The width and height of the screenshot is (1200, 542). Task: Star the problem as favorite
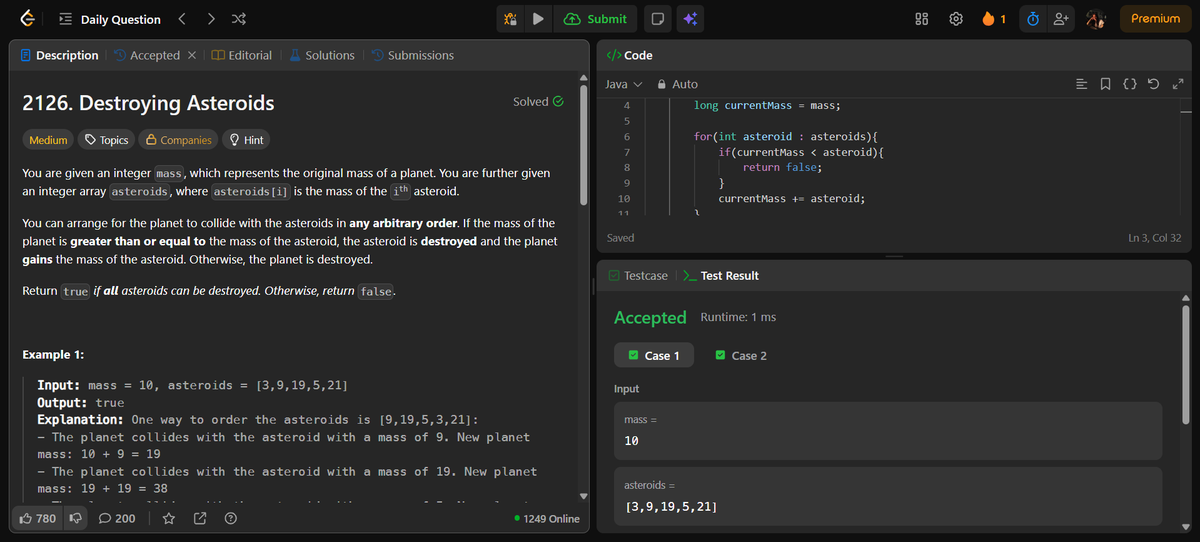[x=169, y=518]
